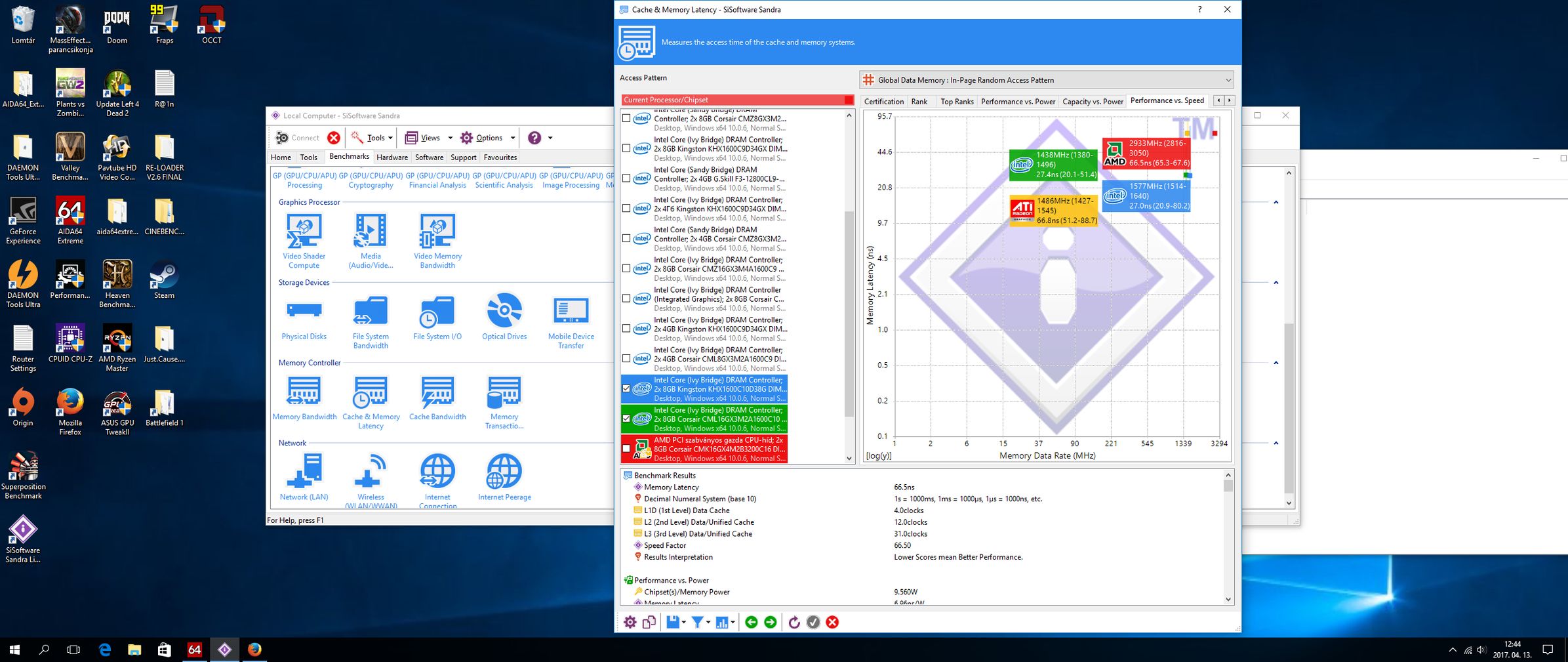Click the processor list scrollbar down arrow
Screen dimensions: 1568x662
click(x=849, y=458)
